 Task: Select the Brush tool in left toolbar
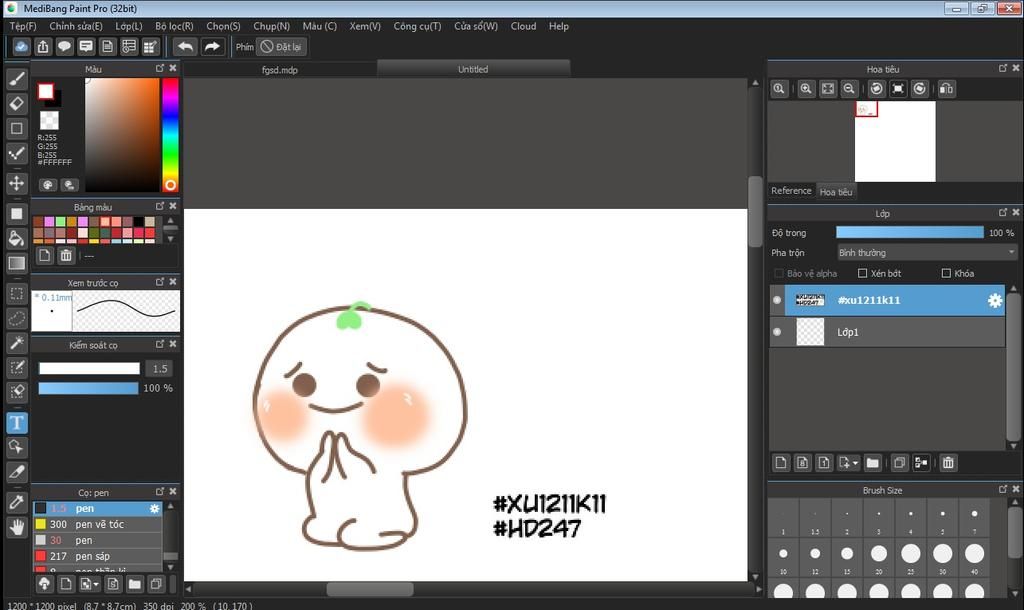(x=16, y=79)
